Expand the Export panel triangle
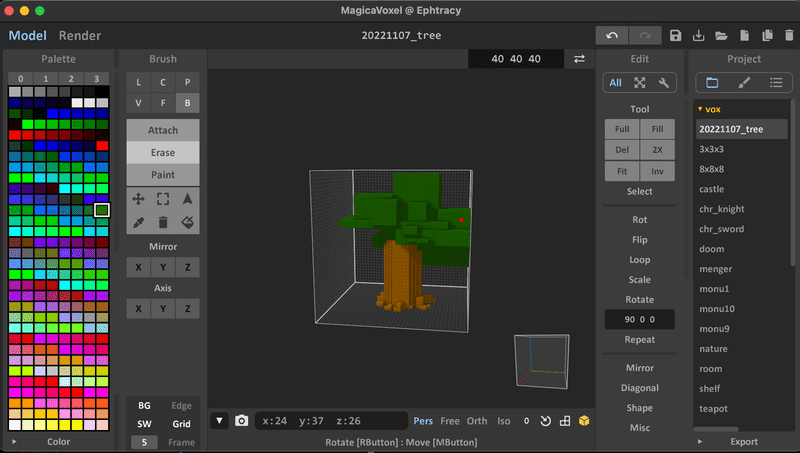The height and width of the screenshot is (453, 800). [x=700, y=442]
